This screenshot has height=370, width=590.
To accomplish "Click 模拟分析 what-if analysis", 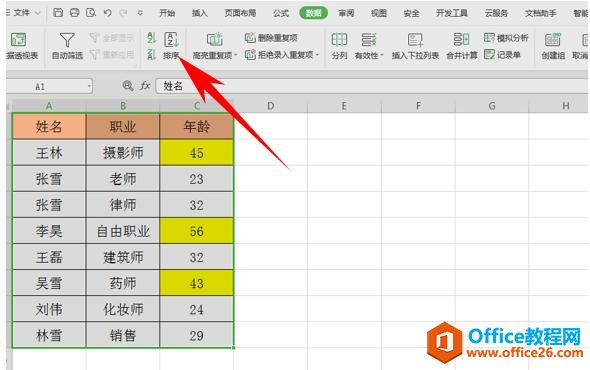I will tap(506, 38).
